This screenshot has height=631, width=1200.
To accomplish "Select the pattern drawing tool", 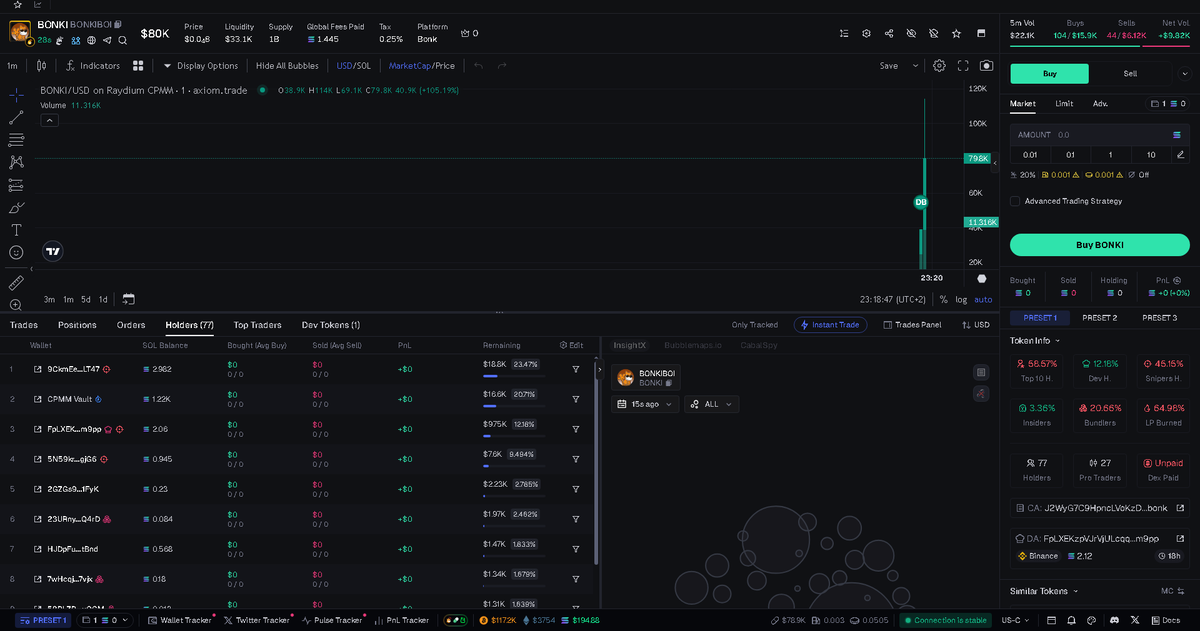I will coord(16,162).
